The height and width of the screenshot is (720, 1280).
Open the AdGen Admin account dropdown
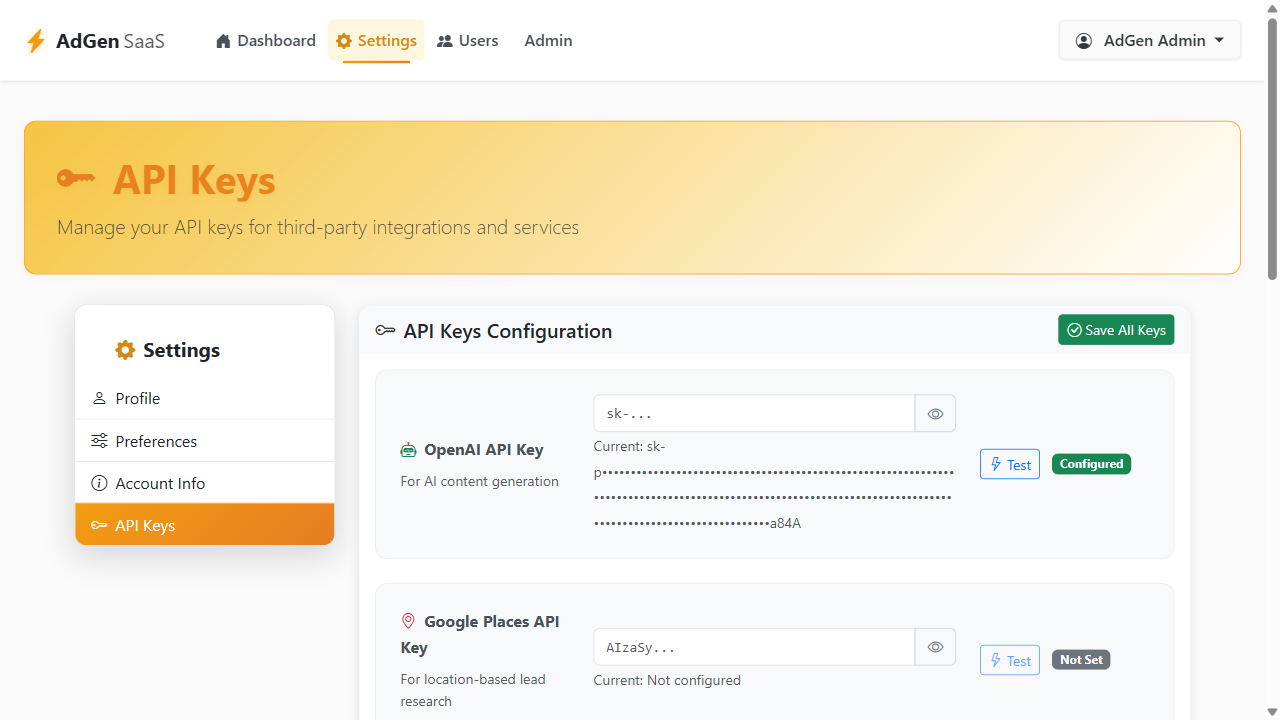[x=1150, y=41]
